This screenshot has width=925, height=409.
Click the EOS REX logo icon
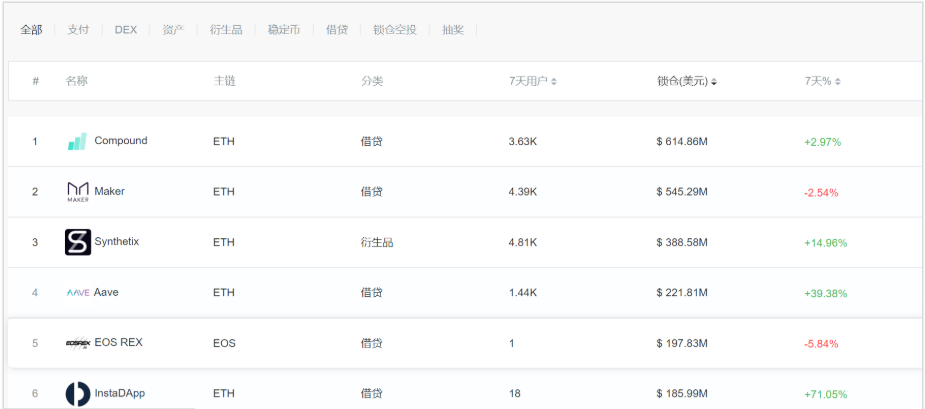pyautogui.click(x=78, y=343)
